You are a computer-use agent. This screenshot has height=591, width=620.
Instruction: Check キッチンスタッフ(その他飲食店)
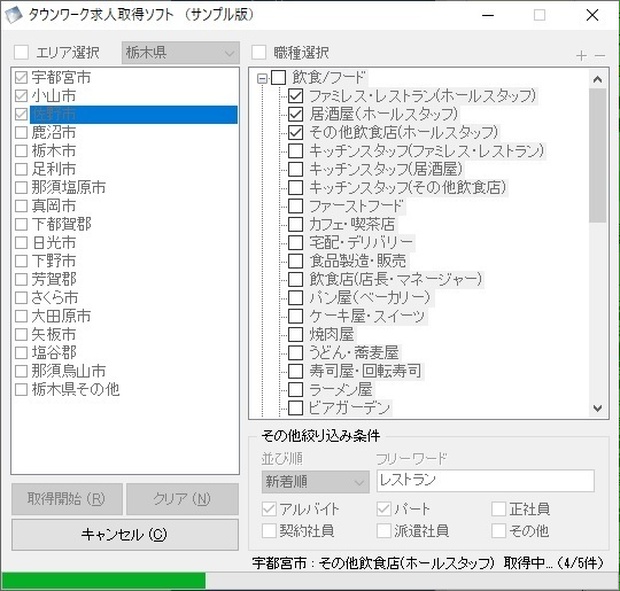(296, 187)
